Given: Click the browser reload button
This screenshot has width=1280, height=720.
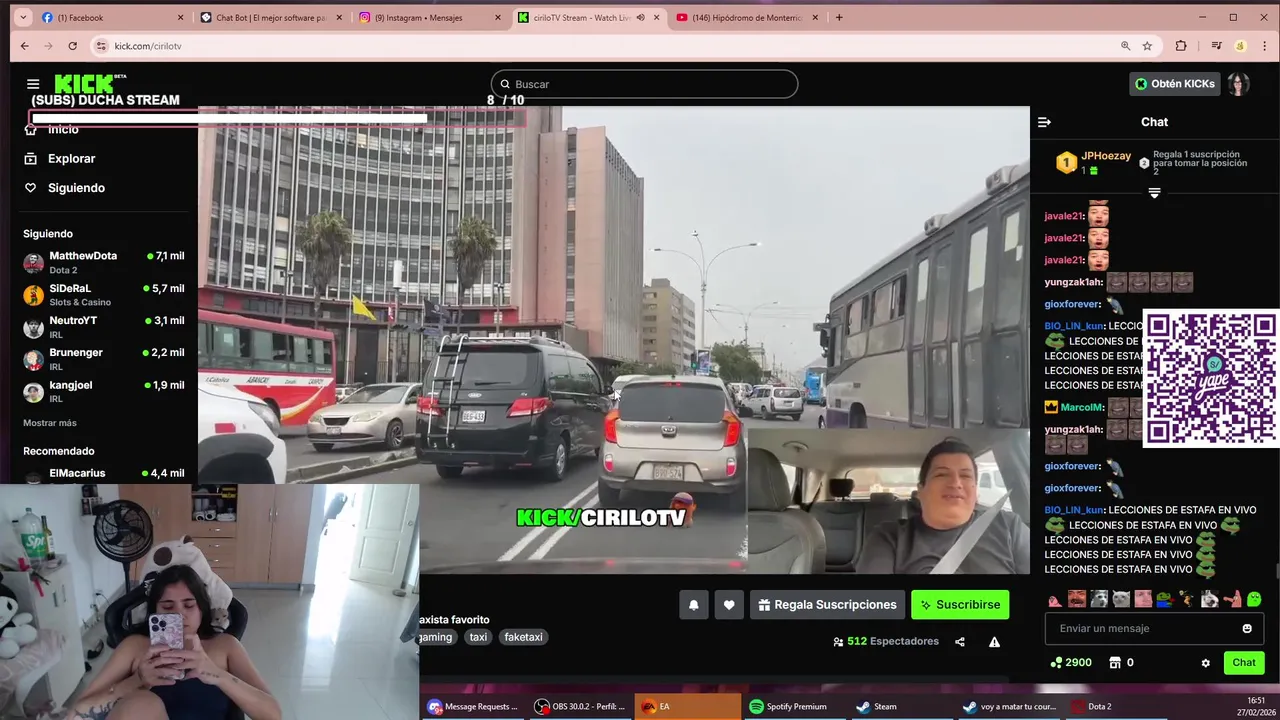Looking at the screenshot, I should (x=72, y=46).
